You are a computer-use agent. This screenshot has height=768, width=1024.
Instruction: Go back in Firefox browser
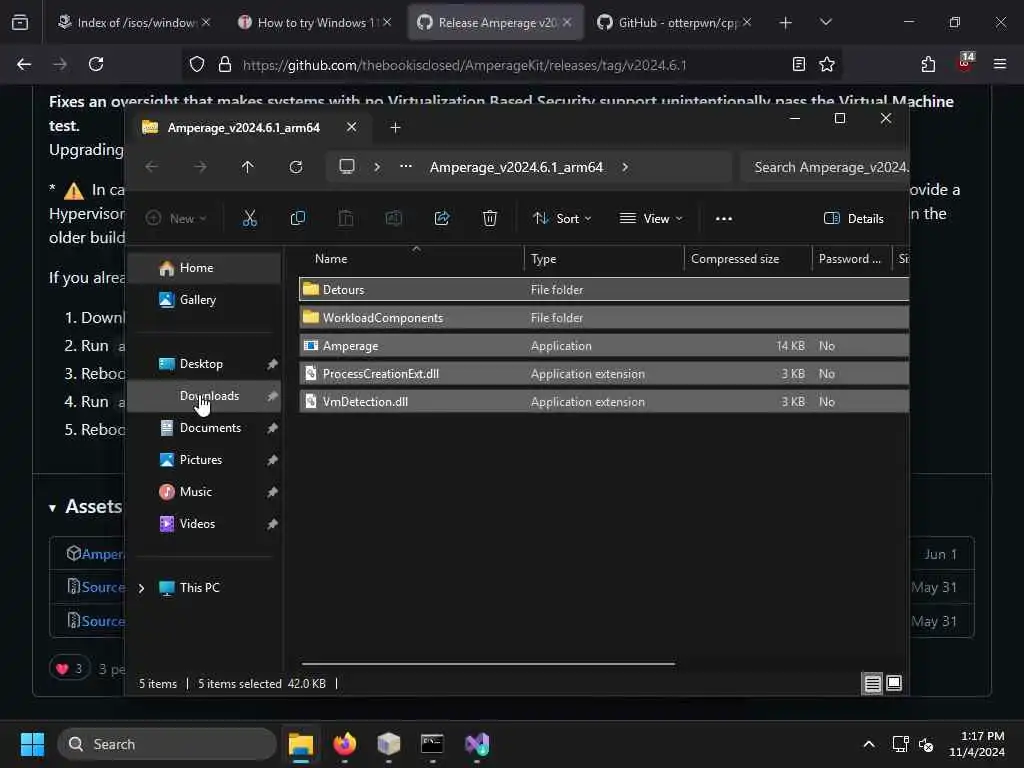pyautogui.click(x=24, y=64)
